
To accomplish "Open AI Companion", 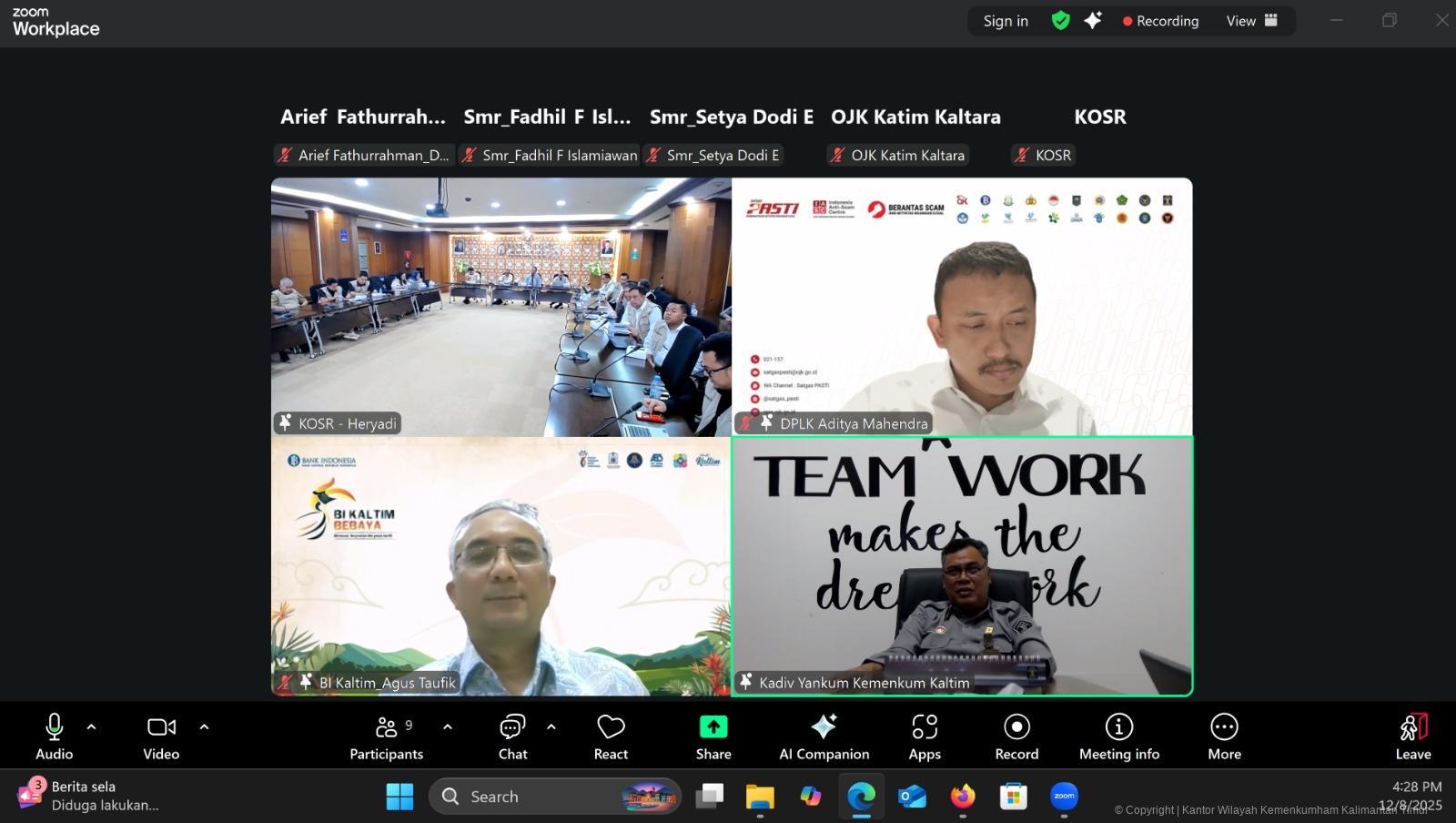I will [x=824, y=737].
